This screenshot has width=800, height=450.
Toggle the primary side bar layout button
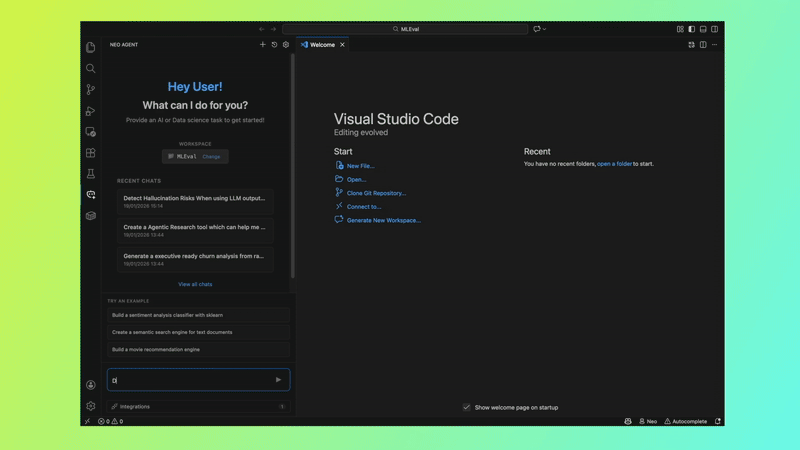(691, 29)
